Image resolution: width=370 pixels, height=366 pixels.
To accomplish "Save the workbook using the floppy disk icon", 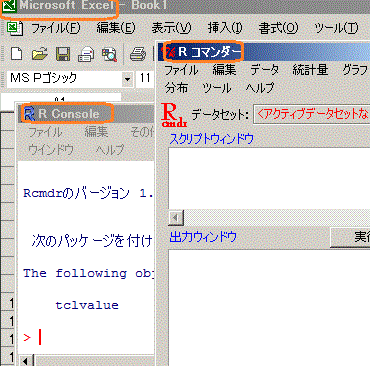I will pyautogui.click(x=63, y=54).
